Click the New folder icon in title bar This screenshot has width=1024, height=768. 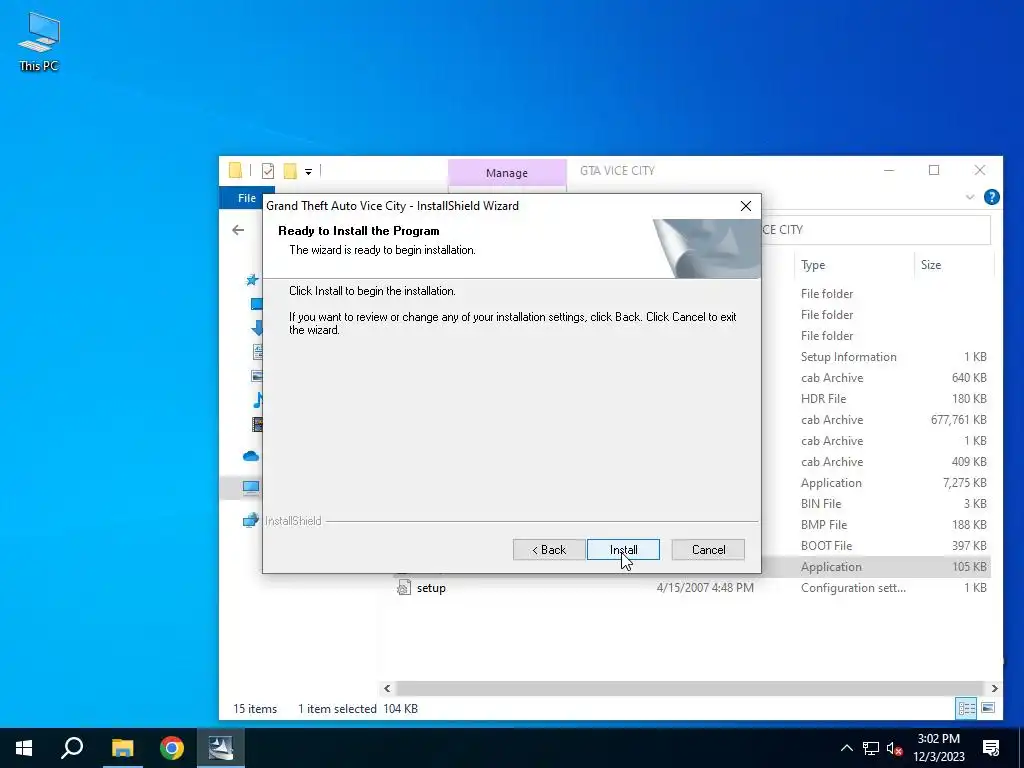290,171
